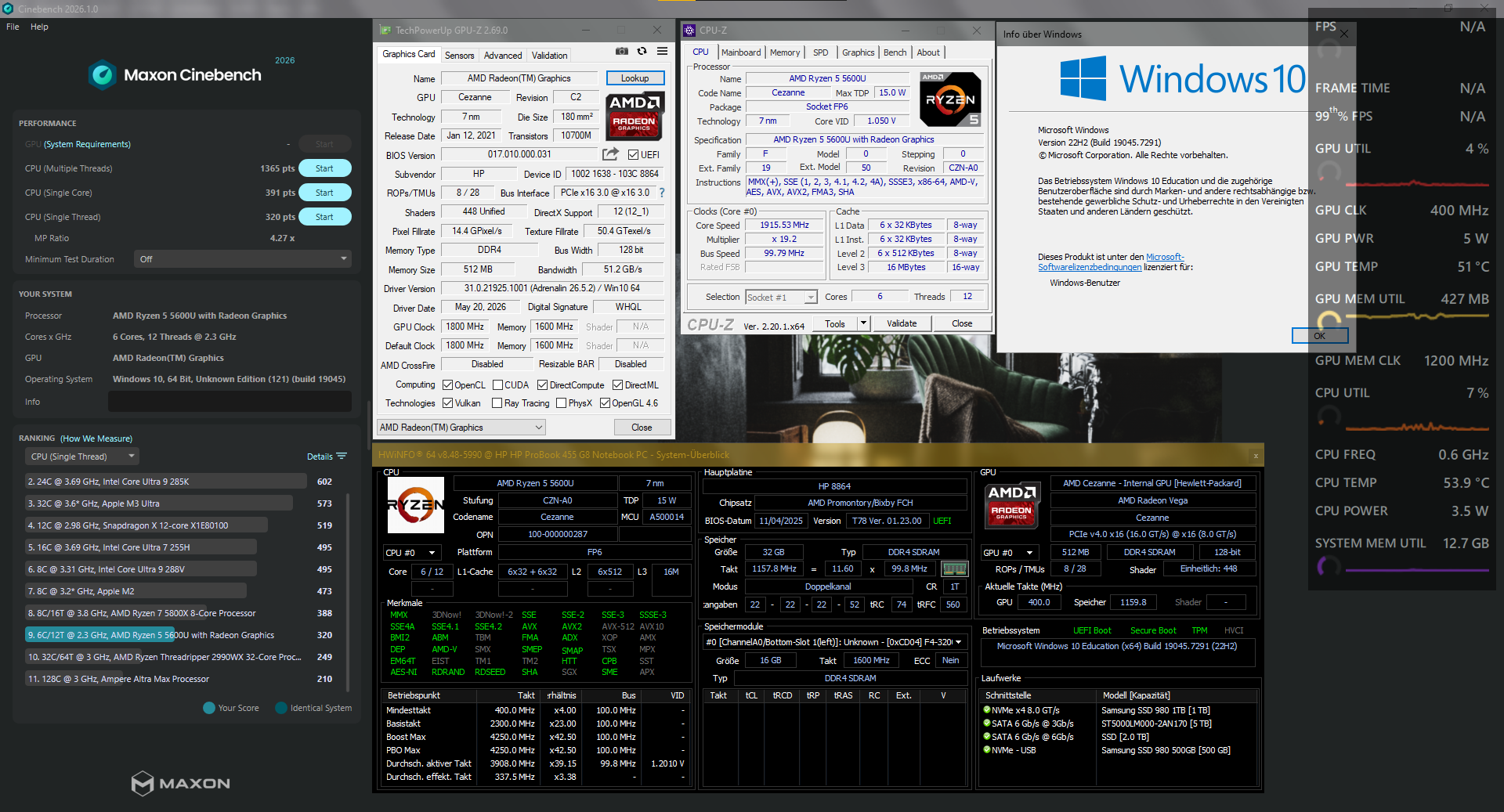Open the Cinebench Help menu
Viewport: 1504px width, 812px height.
[39, 27]
